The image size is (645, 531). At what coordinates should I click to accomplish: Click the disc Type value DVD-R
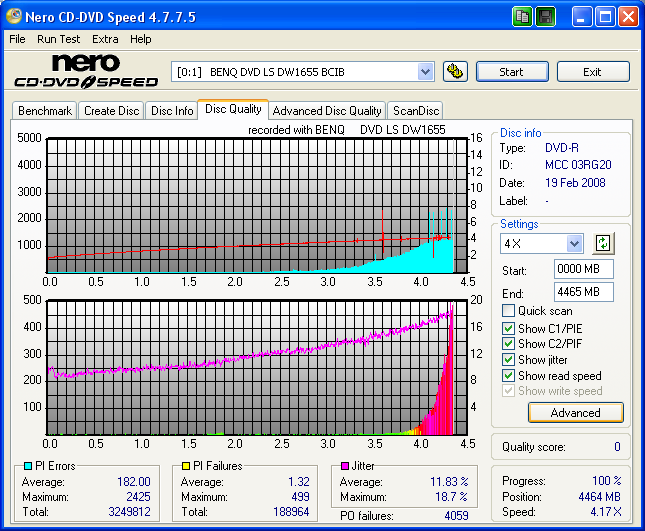pos(561,148)
